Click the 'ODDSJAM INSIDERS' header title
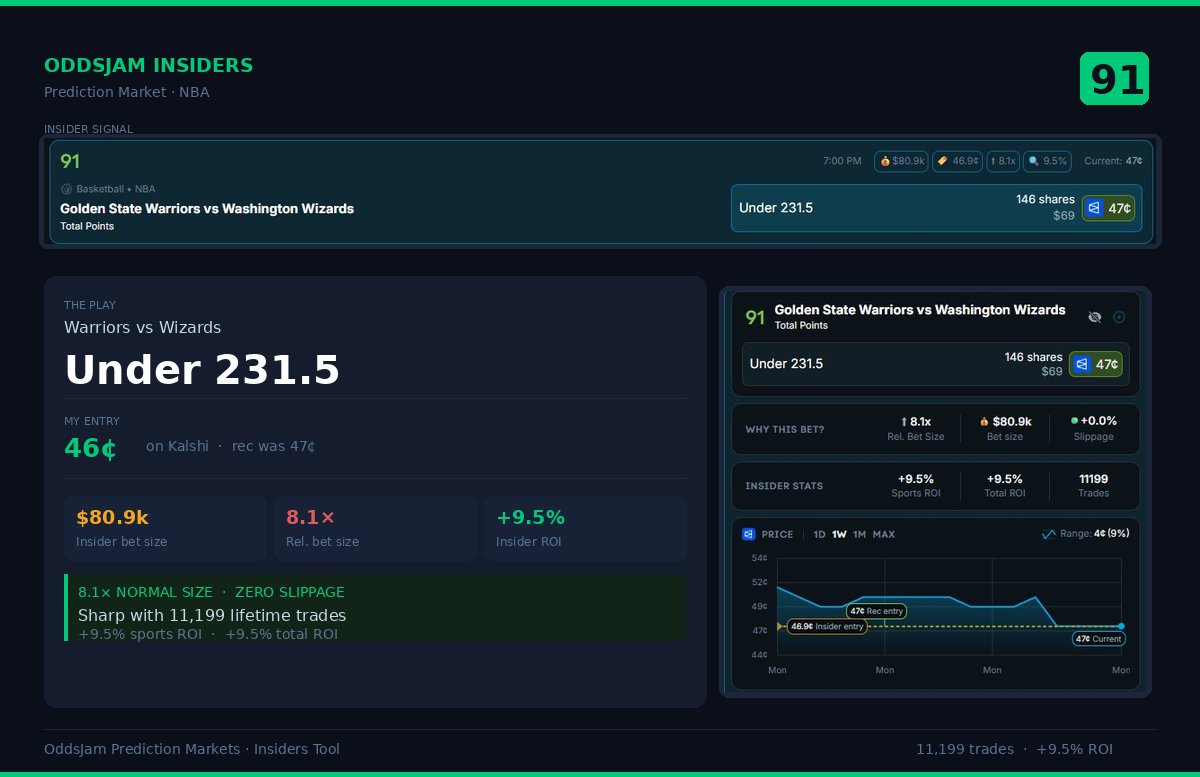 click(149, 66)
